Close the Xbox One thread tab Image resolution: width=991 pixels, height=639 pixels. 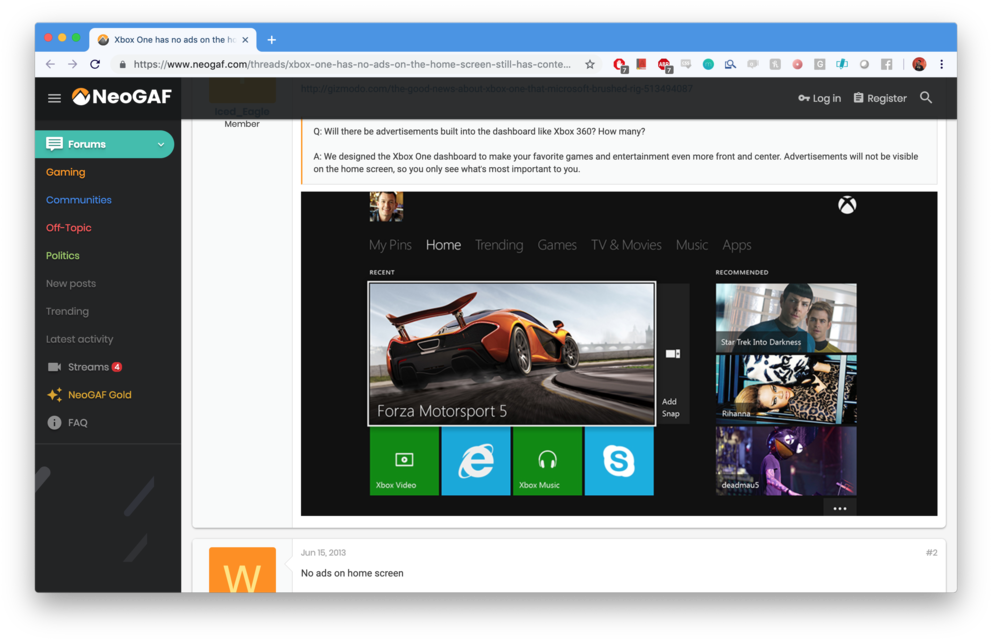click(x=245, y=40)
